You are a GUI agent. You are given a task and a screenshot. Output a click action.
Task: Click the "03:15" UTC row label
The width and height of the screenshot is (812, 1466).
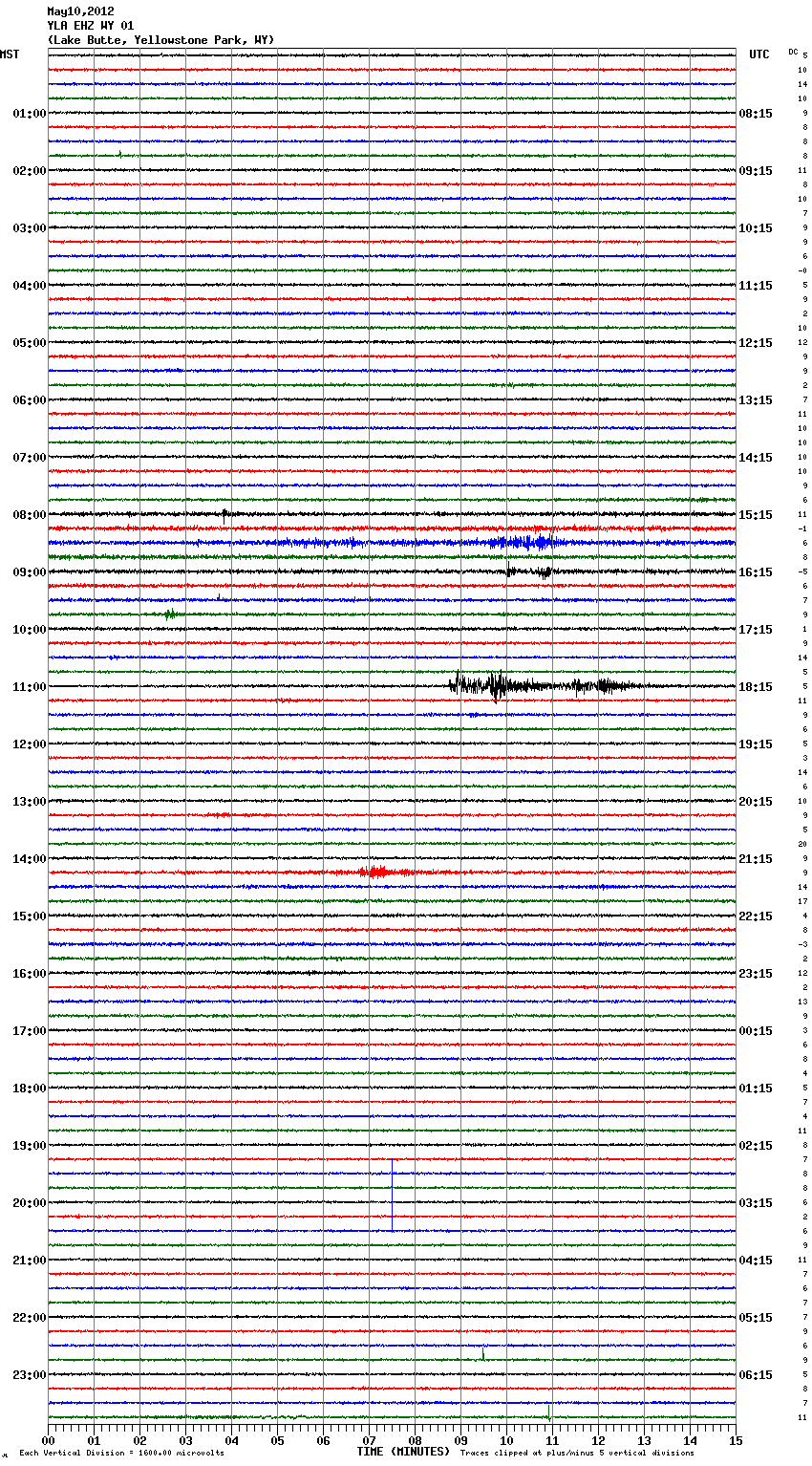coord(756,1203)
